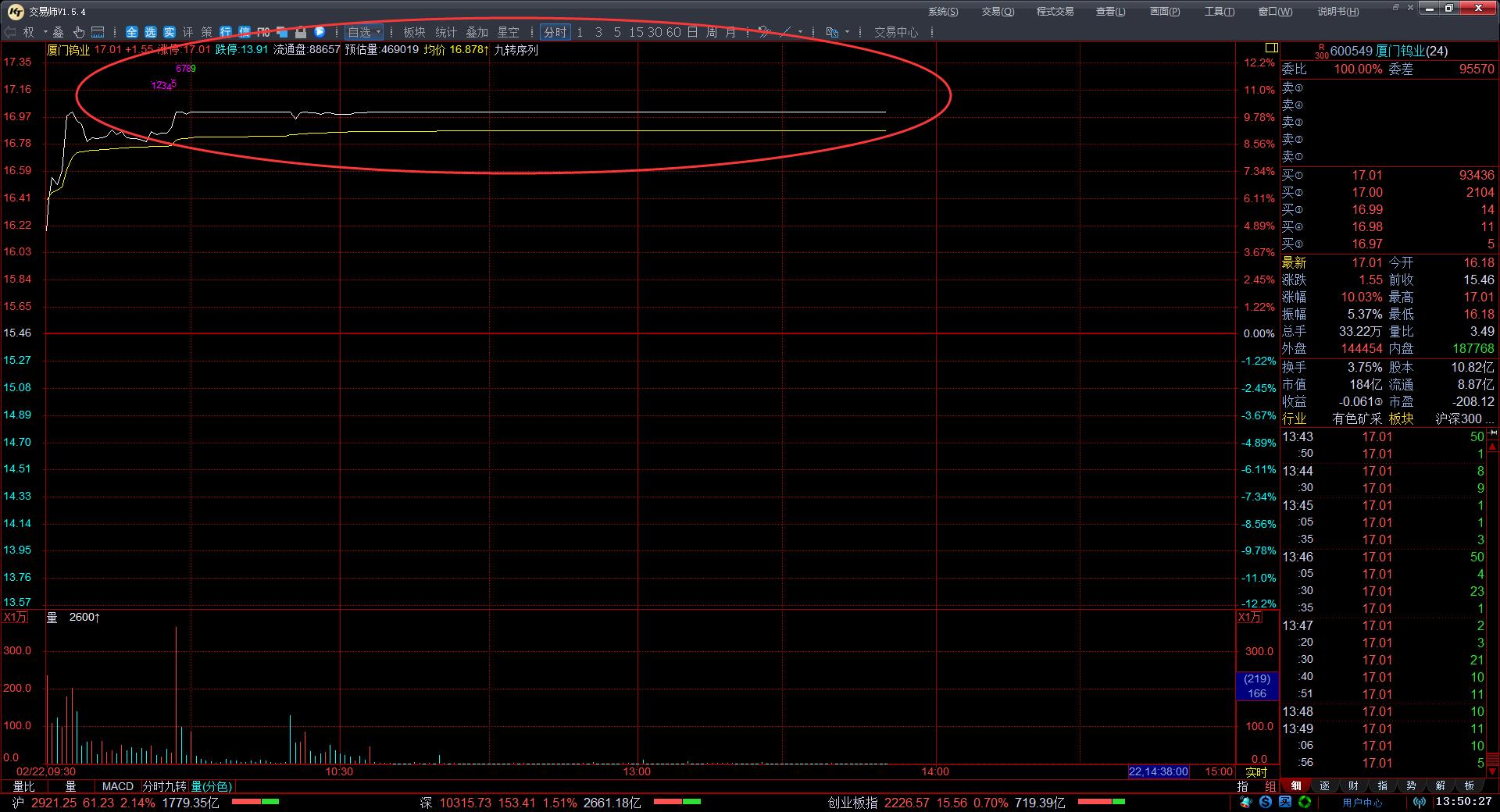Click the blue 全 icon in toolbar

pos(131,32)
